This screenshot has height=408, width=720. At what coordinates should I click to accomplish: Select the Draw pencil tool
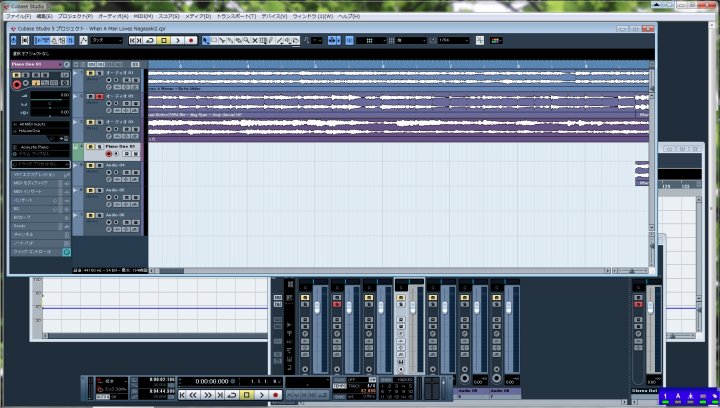(271, 40)
